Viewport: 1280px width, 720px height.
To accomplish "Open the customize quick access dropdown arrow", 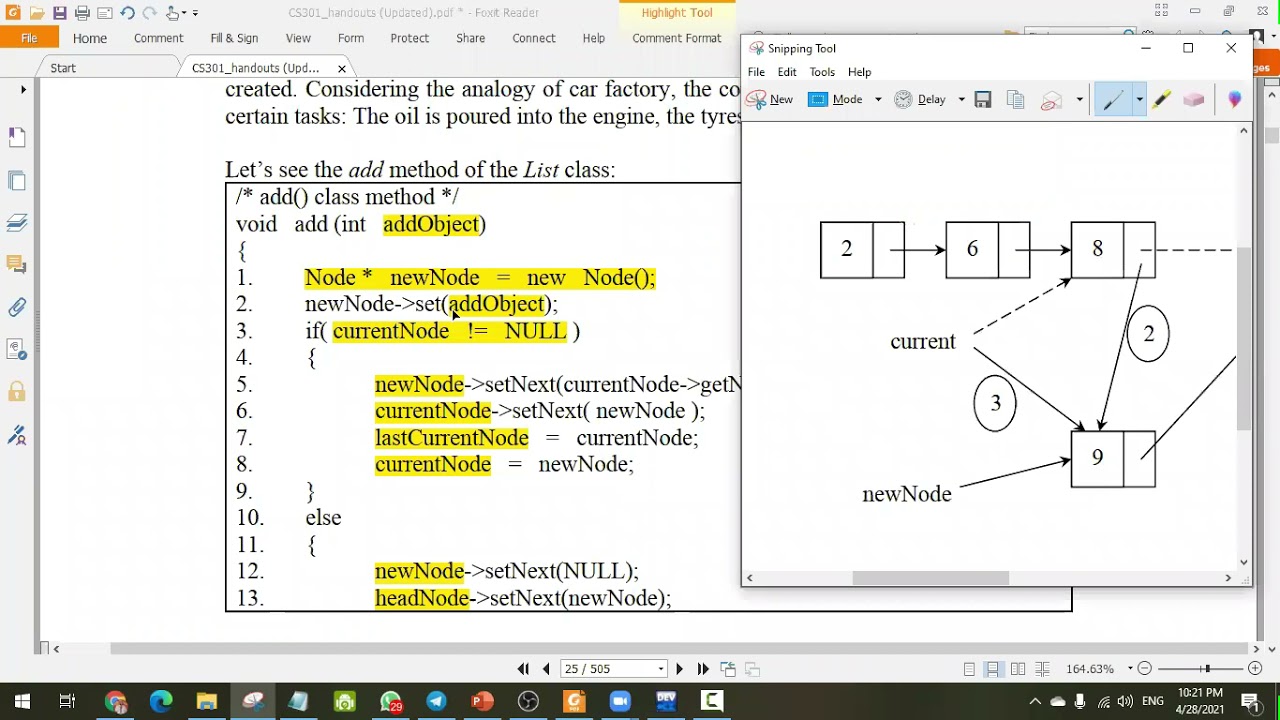I will [195, 13].
